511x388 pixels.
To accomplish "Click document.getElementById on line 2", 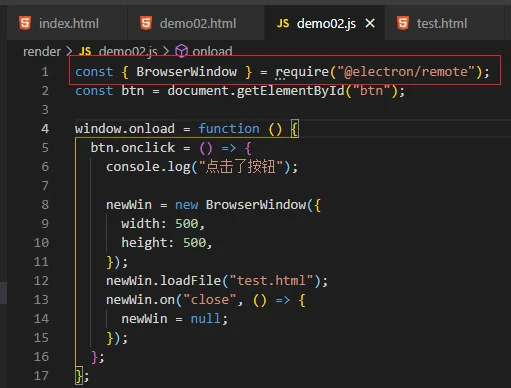I will pyautogui.click(x=256, y=91).
